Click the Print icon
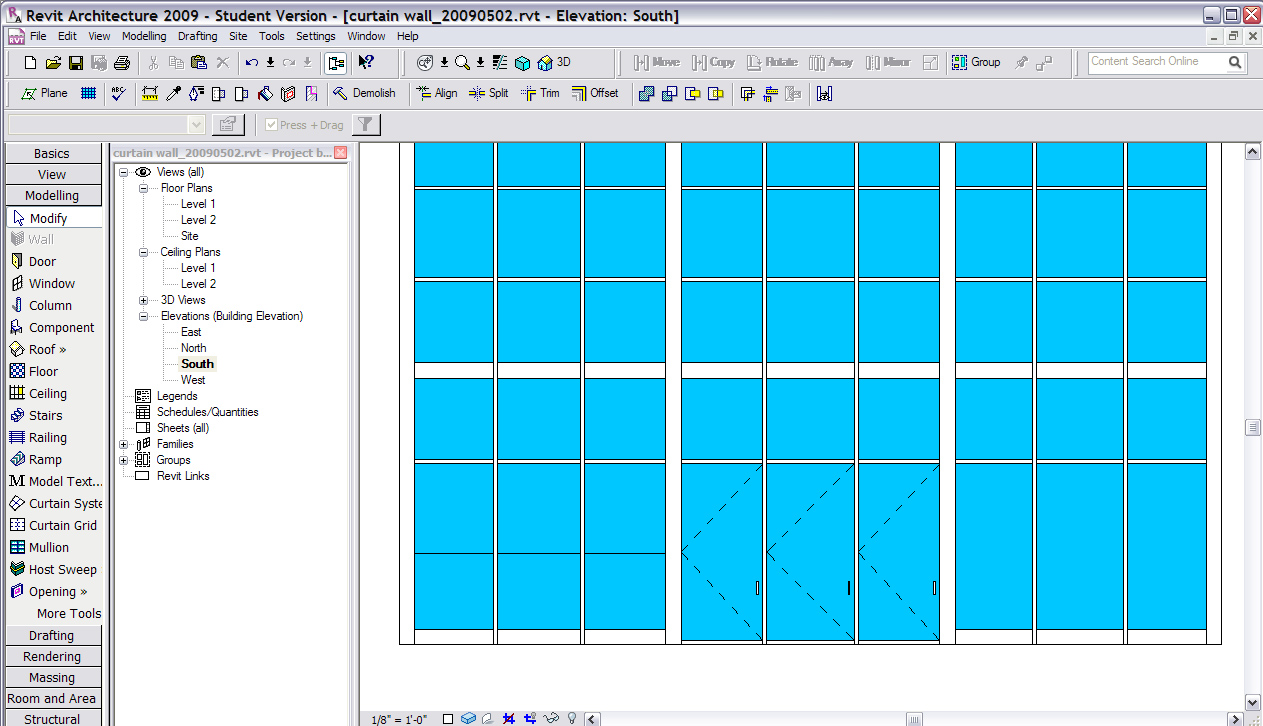1263x726 pixels. coord(122,63)
